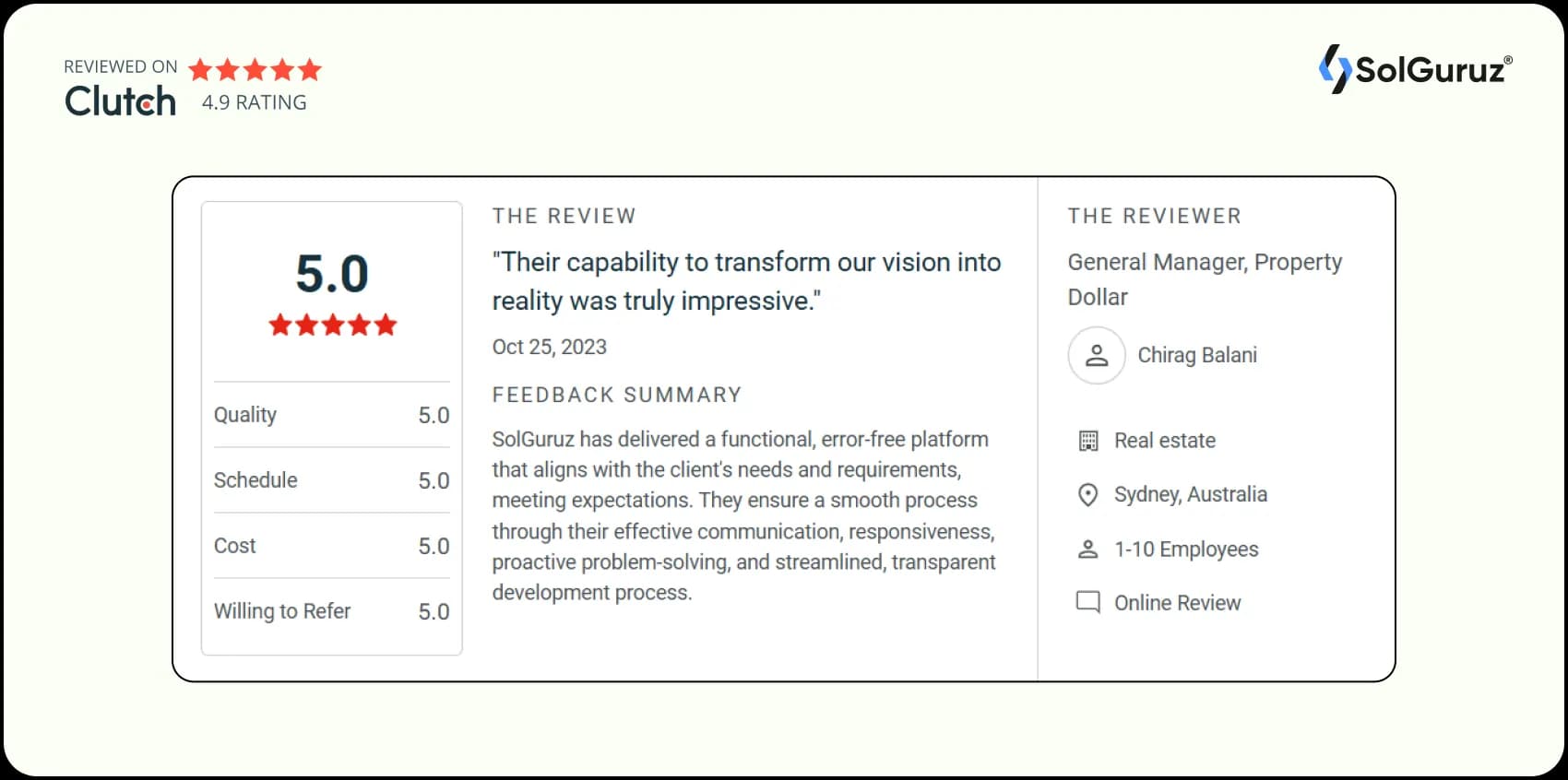Viewport: 1568px width, 780px height.
Task: Click the Oct 25, 2023 review date
Action: [x=550, y=347]
